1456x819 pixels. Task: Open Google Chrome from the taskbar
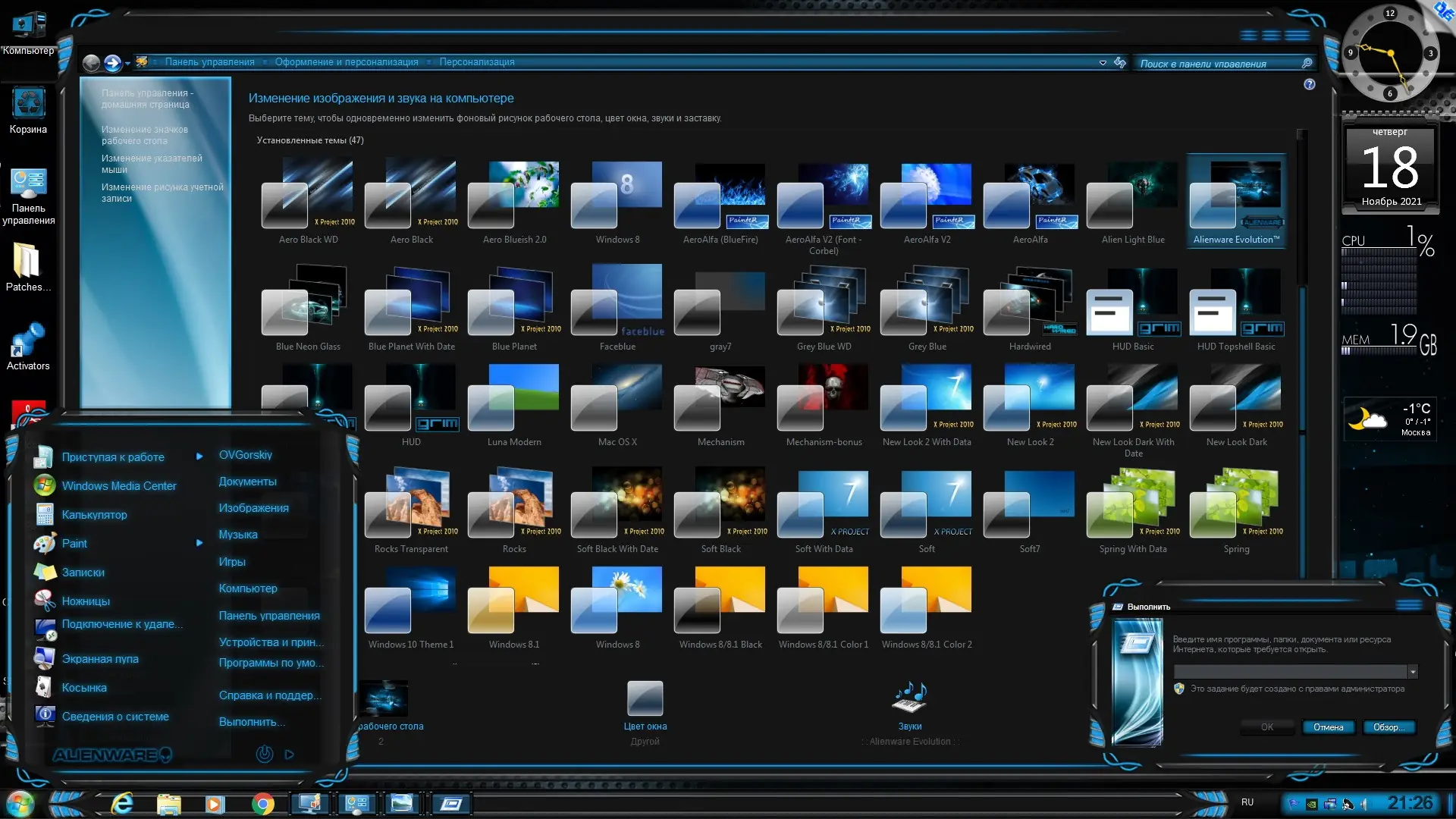tap(263, 803)
